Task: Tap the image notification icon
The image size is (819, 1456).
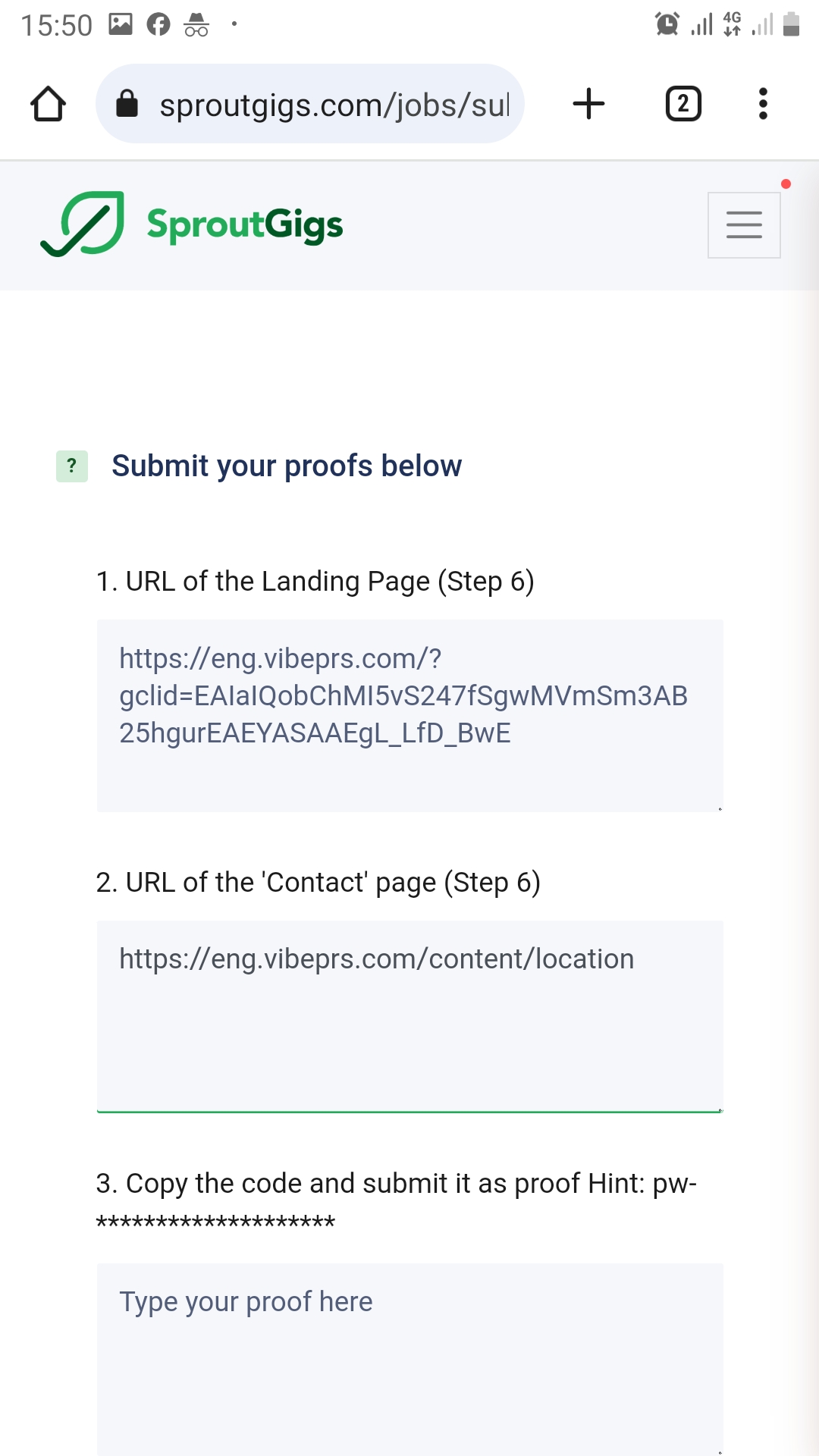Action: tap(121, 24)
